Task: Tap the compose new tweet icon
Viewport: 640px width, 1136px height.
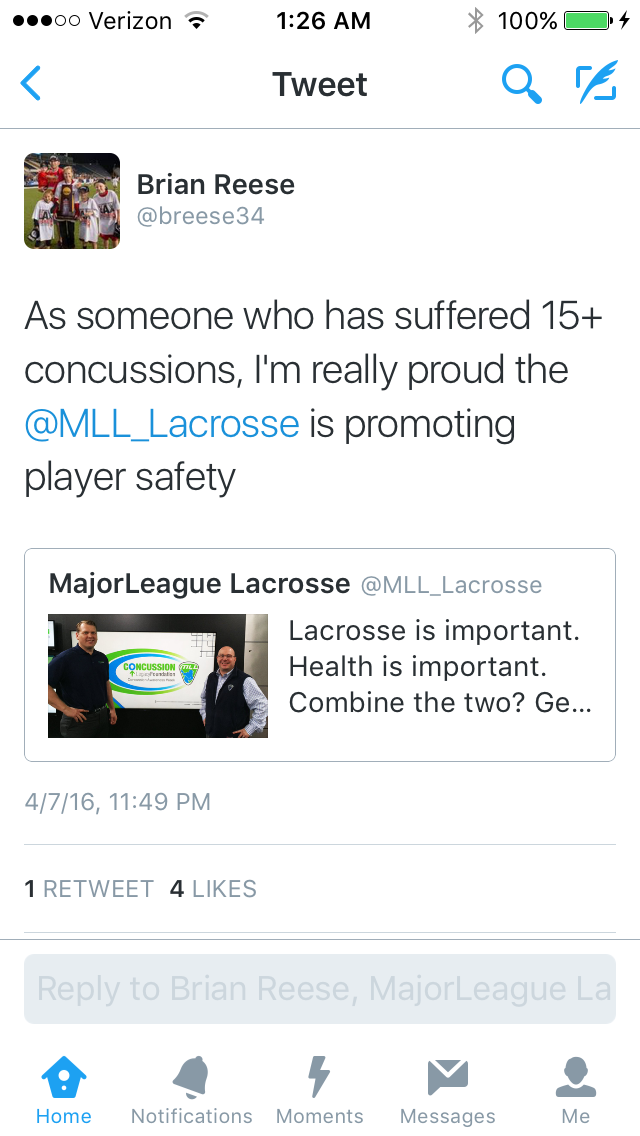Action: pyautogui.click(x=596, y=84)
